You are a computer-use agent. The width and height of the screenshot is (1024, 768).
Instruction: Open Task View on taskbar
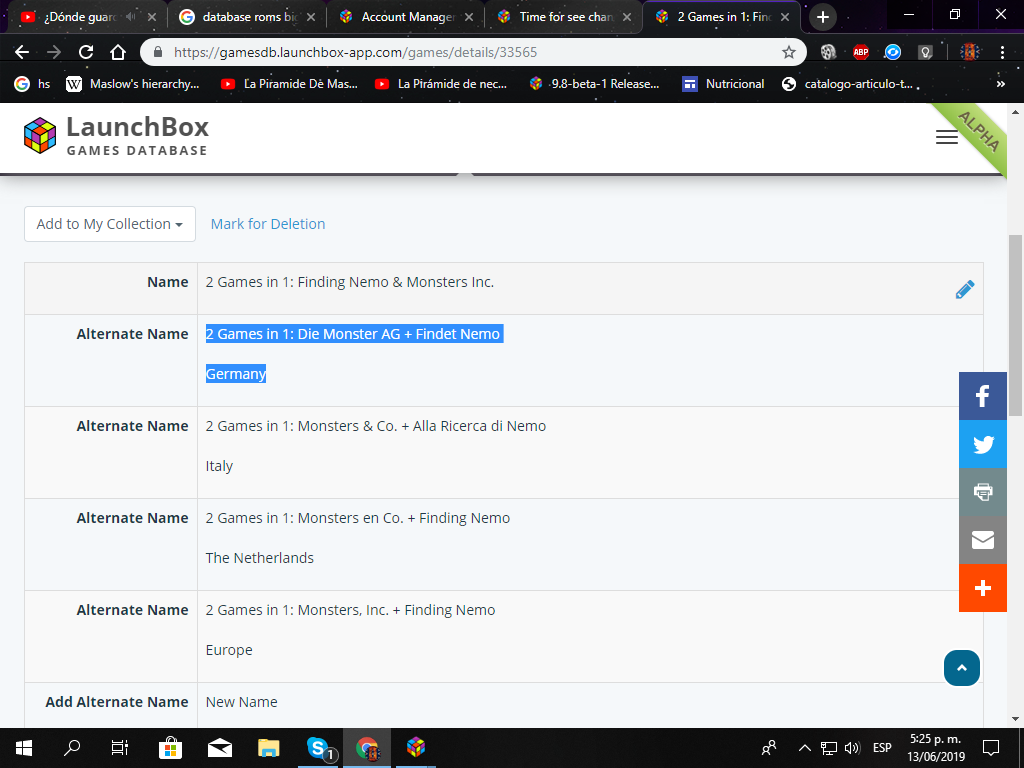120,748
